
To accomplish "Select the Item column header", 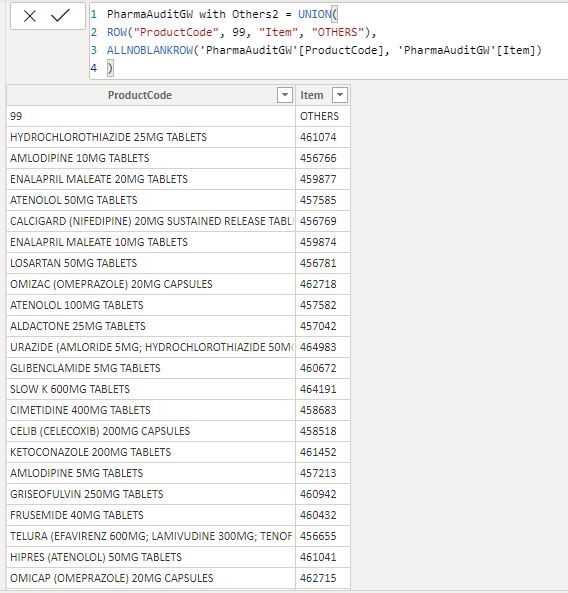I will tap(323, 95).
